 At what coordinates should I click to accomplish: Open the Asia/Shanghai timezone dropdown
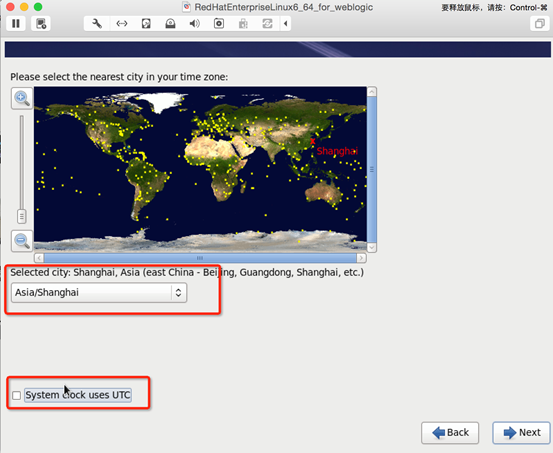(99, 292)
